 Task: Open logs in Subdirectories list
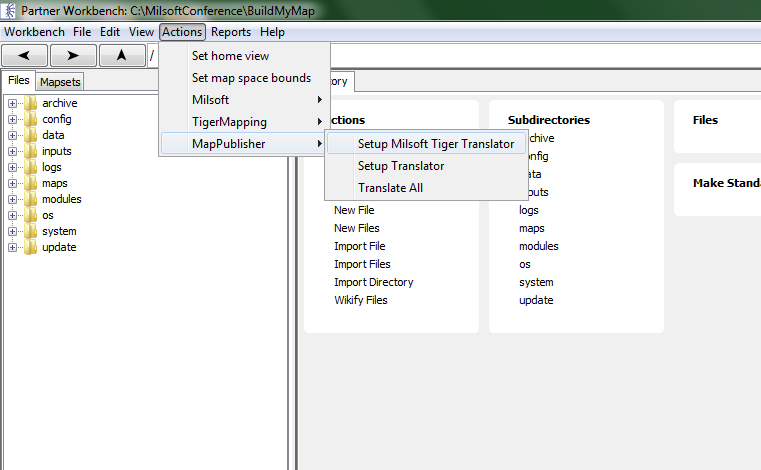529,210
